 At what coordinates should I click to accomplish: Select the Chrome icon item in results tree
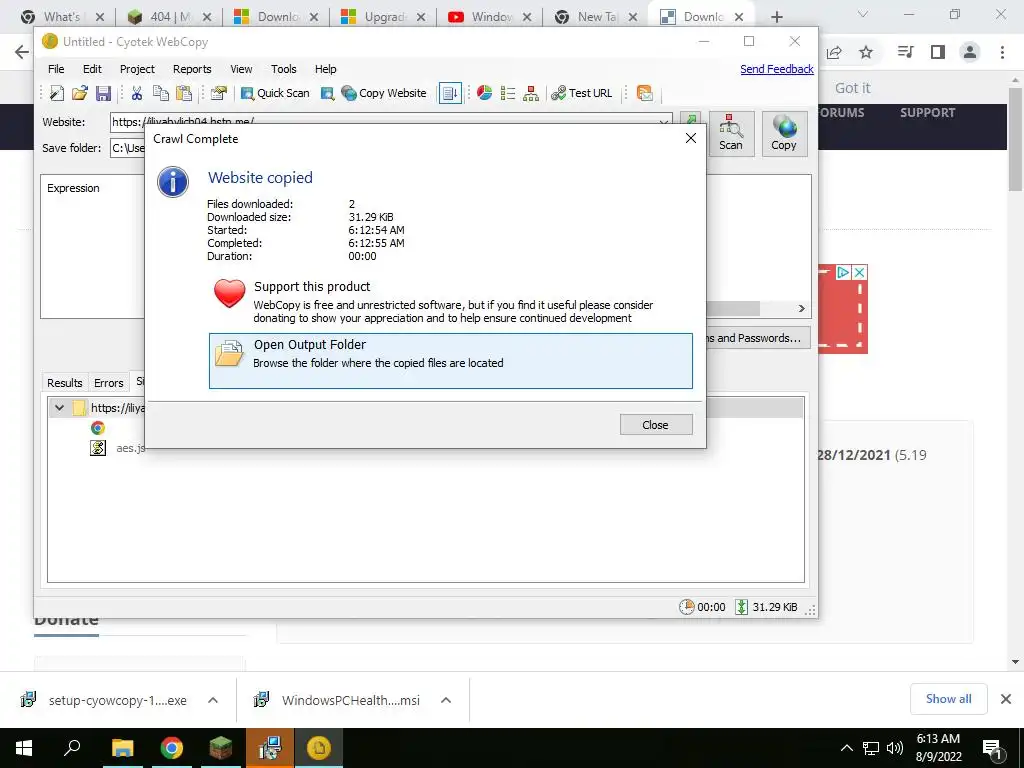coord(98,428)
